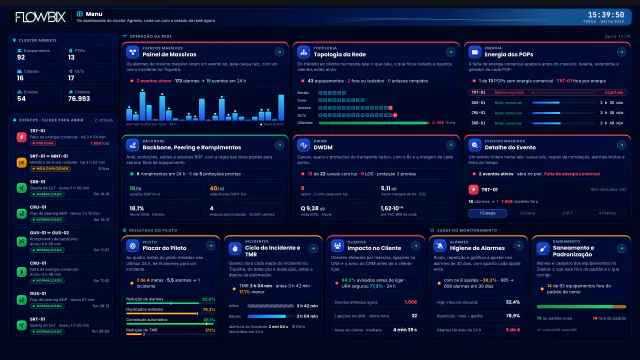Click the MEIA CAPACIDADE badge on SRT-01 = MNT-01

50,169
